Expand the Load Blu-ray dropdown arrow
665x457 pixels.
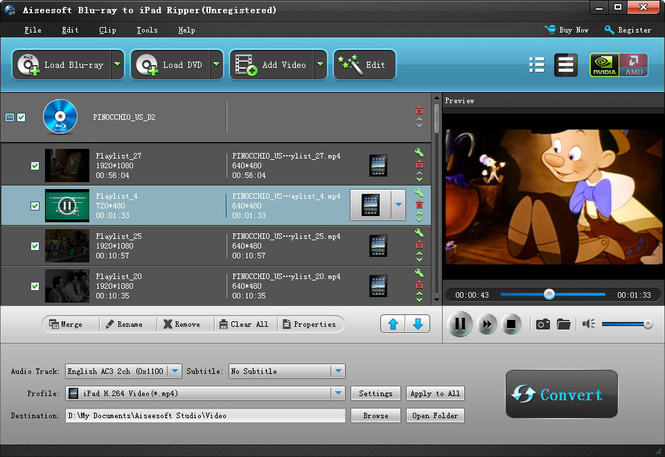(x=117, y=64)
